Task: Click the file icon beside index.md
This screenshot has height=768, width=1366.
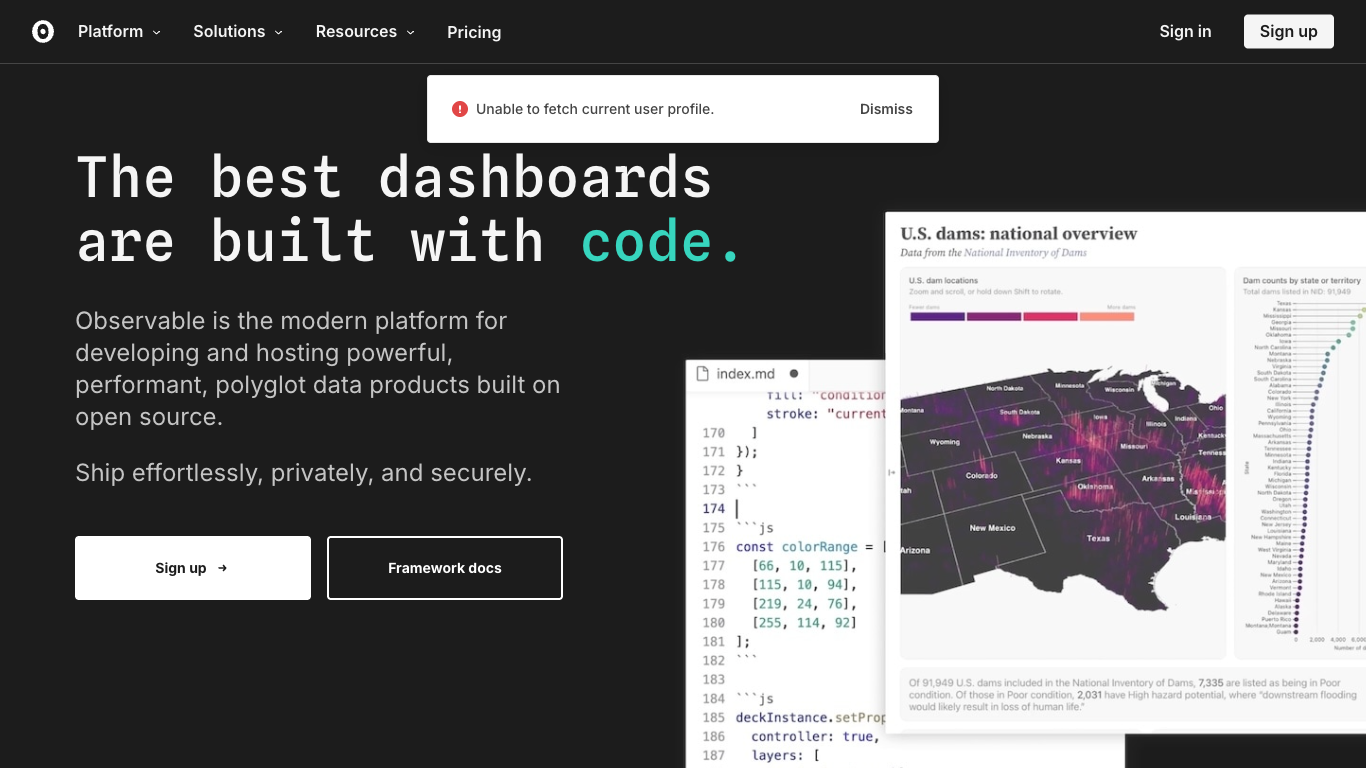Action: 702,374
